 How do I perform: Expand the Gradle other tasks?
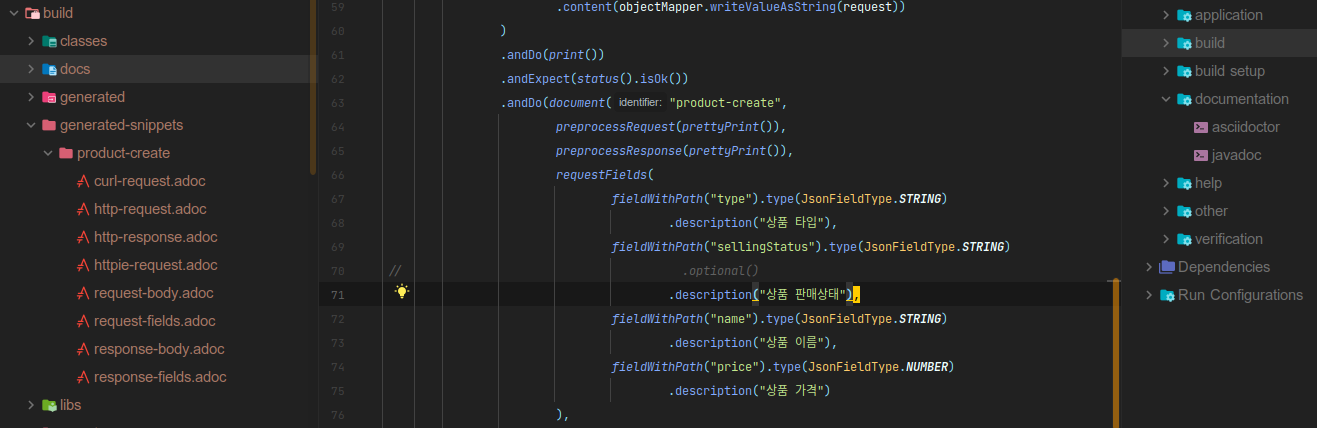(x=1166, y=211)
